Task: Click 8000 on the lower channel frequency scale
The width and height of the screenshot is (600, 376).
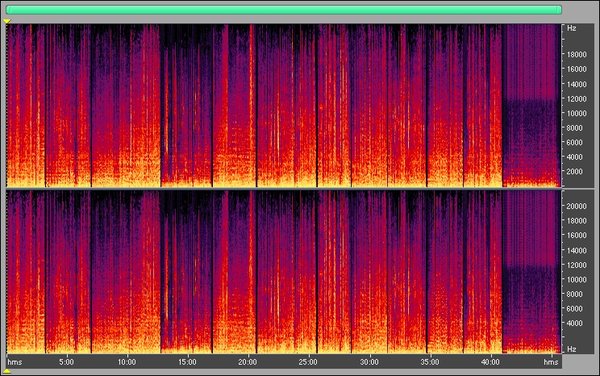Action: (575, 294)
